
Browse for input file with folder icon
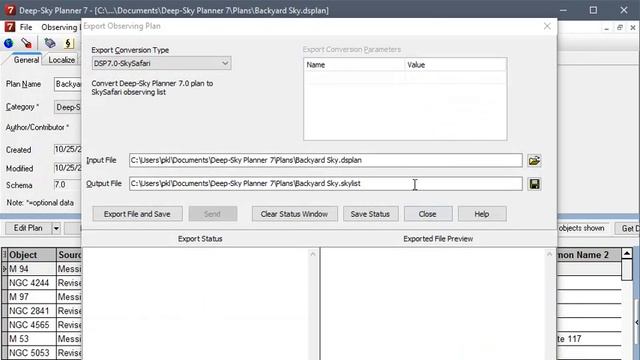pos(534,160)
